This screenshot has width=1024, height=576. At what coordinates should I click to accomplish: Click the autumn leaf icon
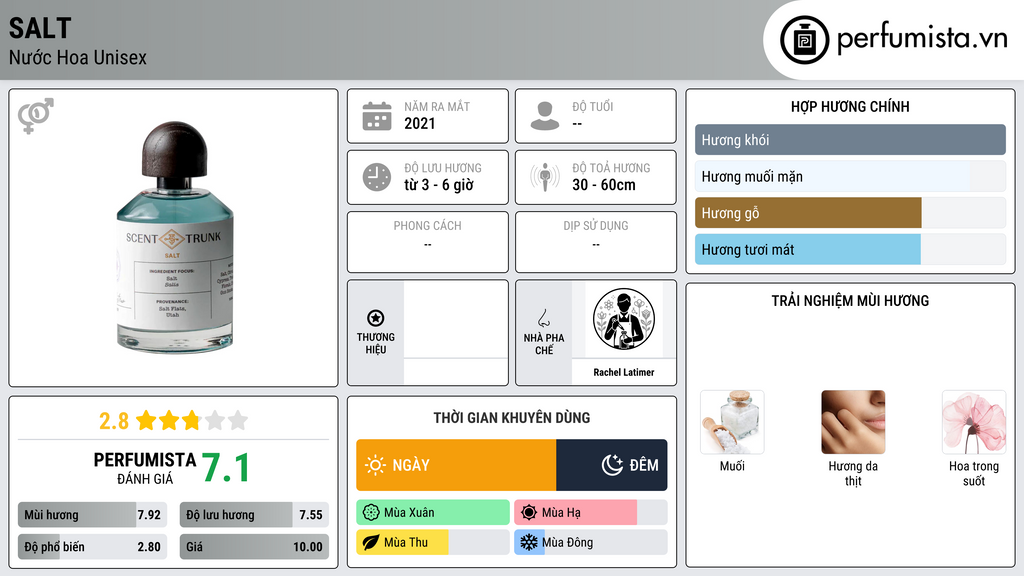point(371,542)
